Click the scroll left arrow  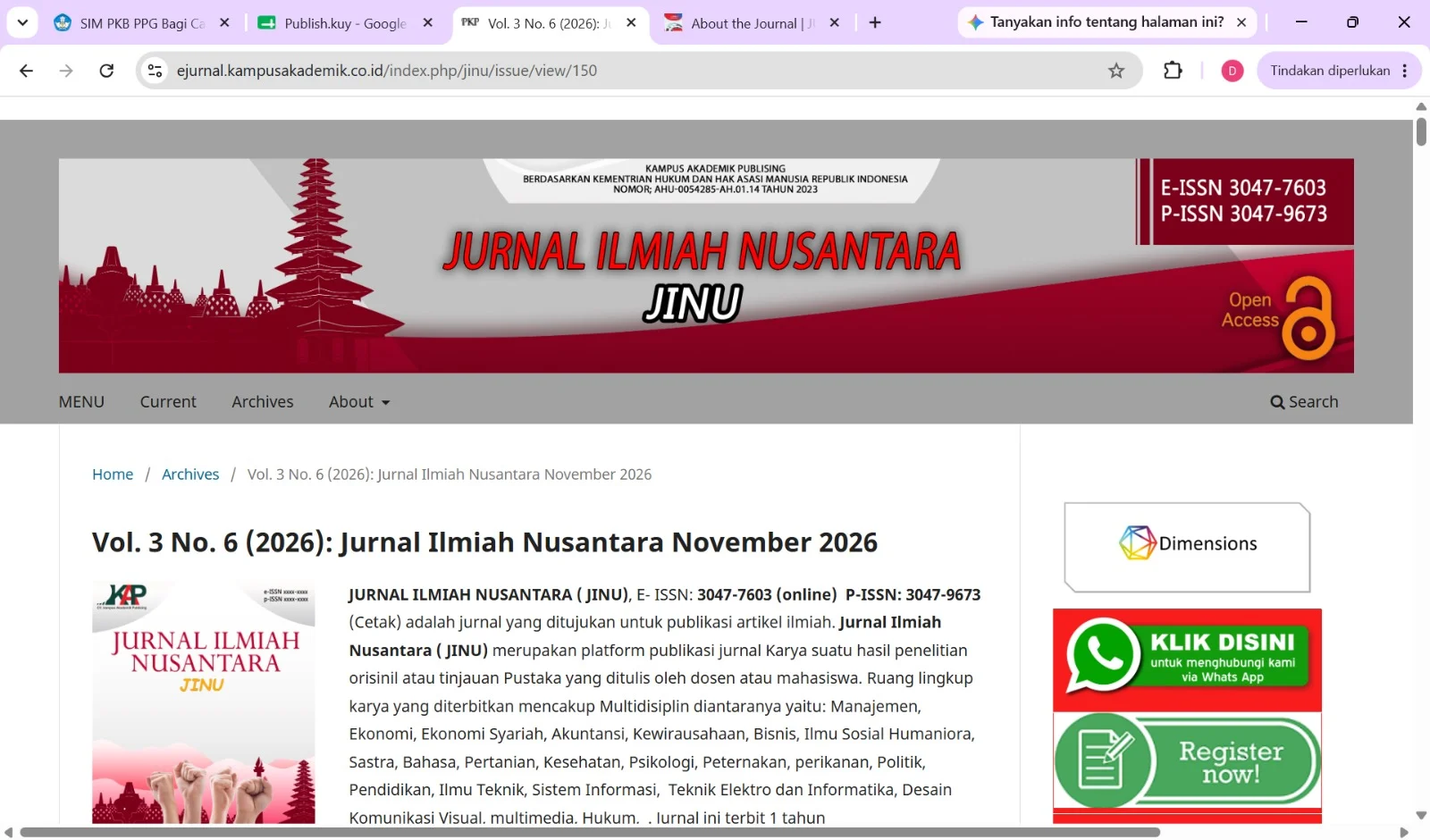coord(8,833)
